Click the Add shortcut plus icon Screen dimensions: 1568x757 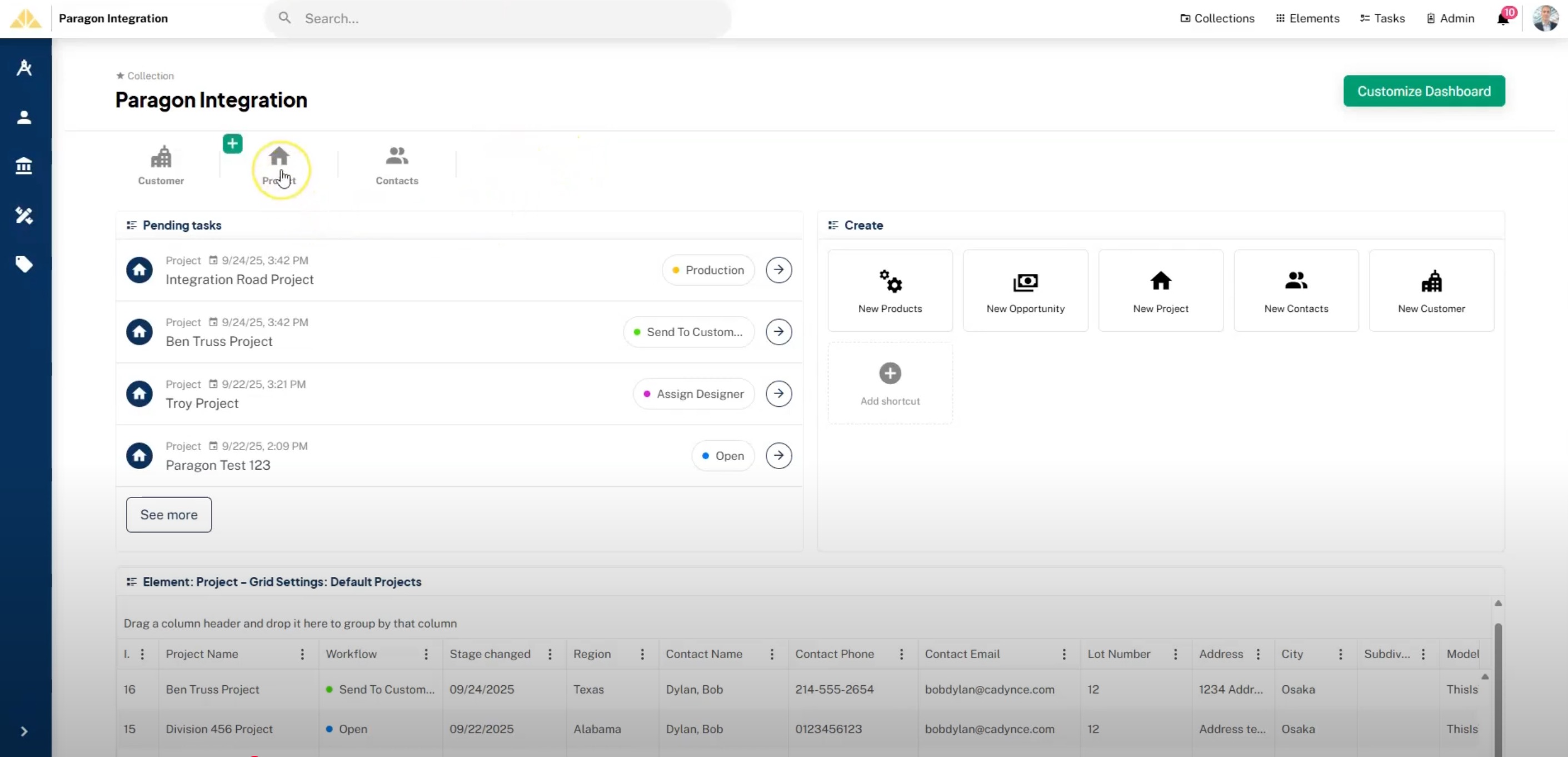(x=890, y=373)
